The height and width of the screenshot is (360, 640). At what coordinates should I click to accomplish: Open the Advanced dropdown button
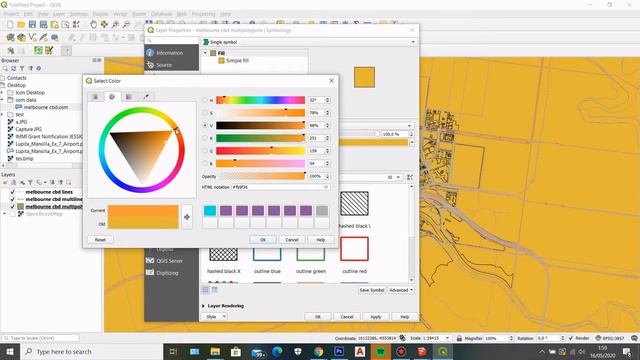(x=401, y=290)
